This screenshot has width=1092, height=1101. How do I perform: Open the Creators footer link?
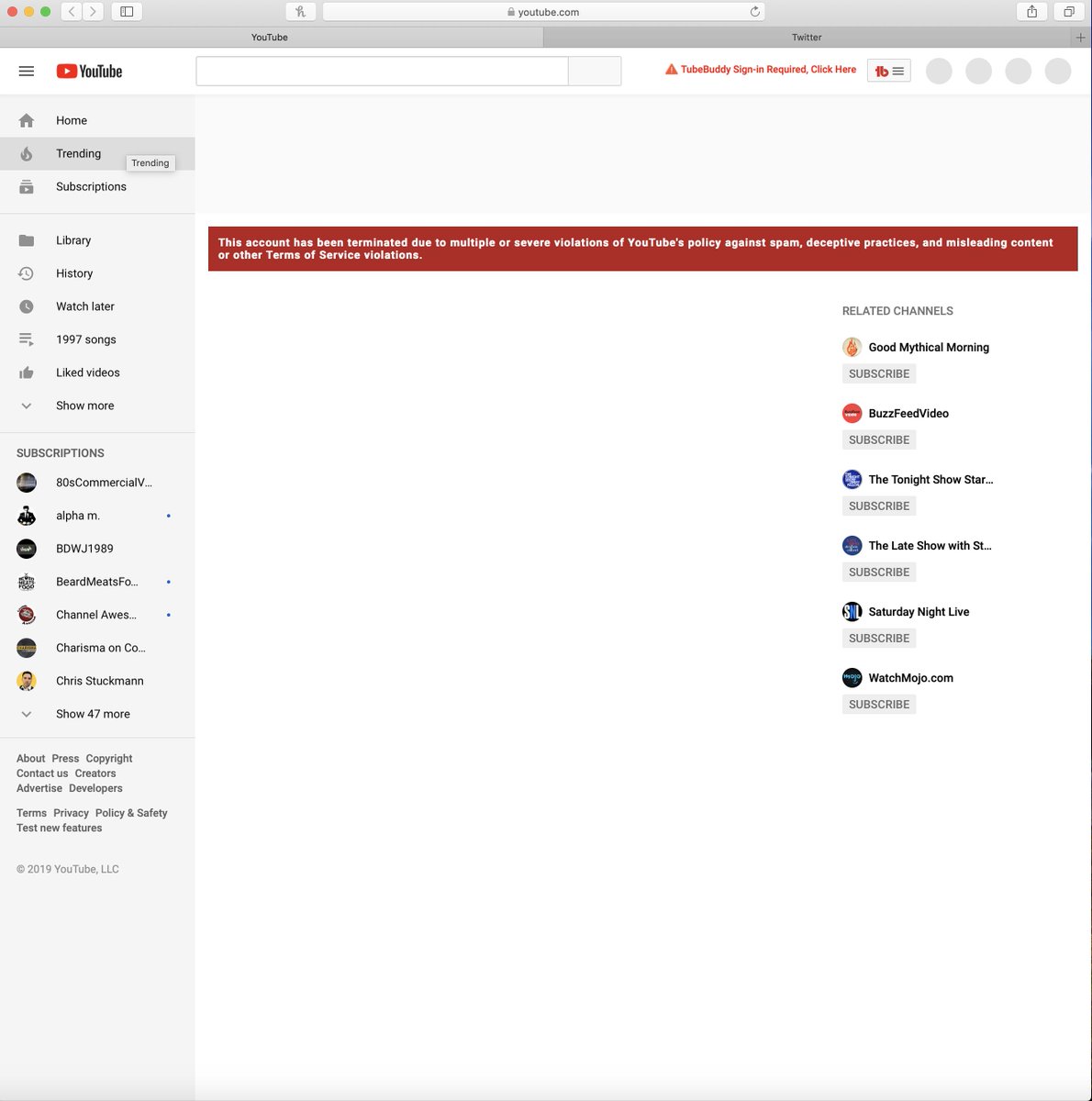[95, 773]
